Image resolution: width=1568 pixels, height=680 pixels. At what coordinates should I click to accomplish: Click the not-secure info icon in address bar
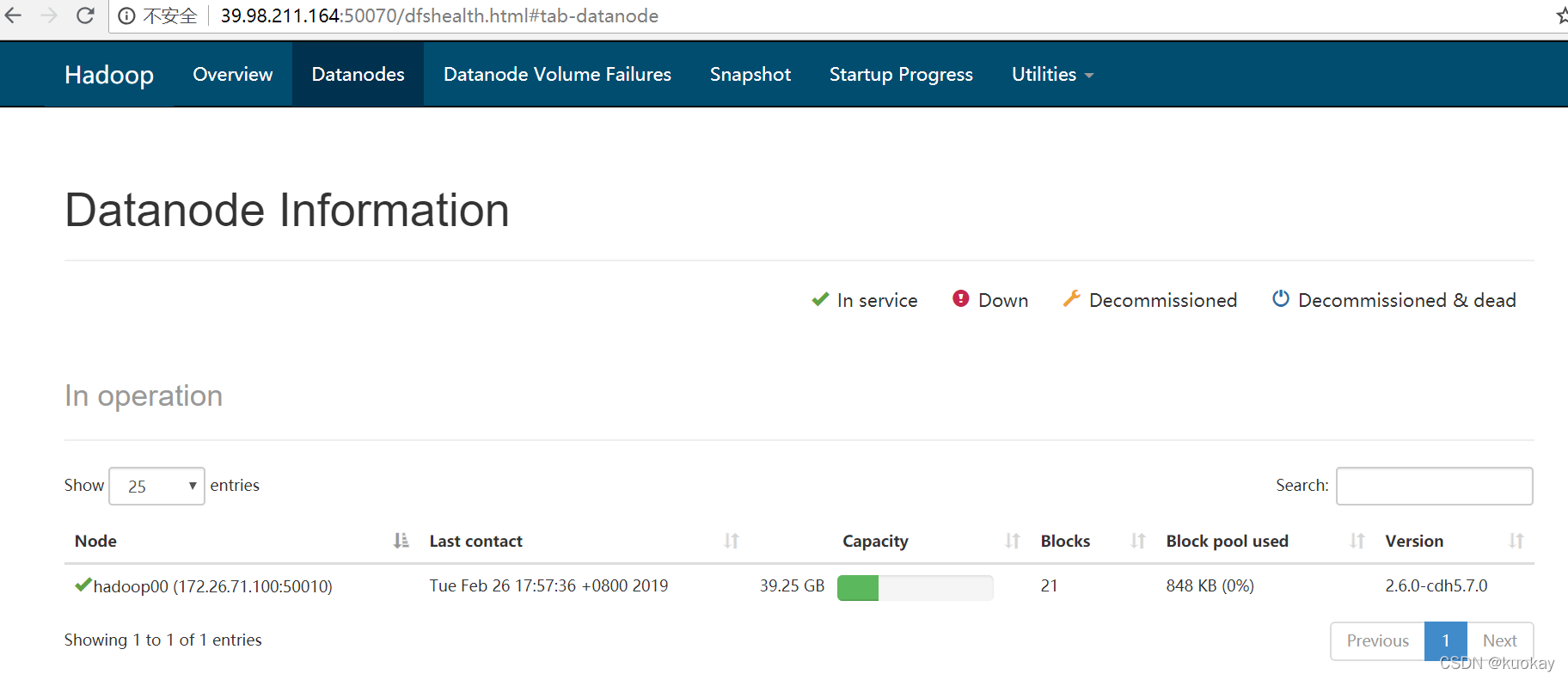click(x=126, y=16)
